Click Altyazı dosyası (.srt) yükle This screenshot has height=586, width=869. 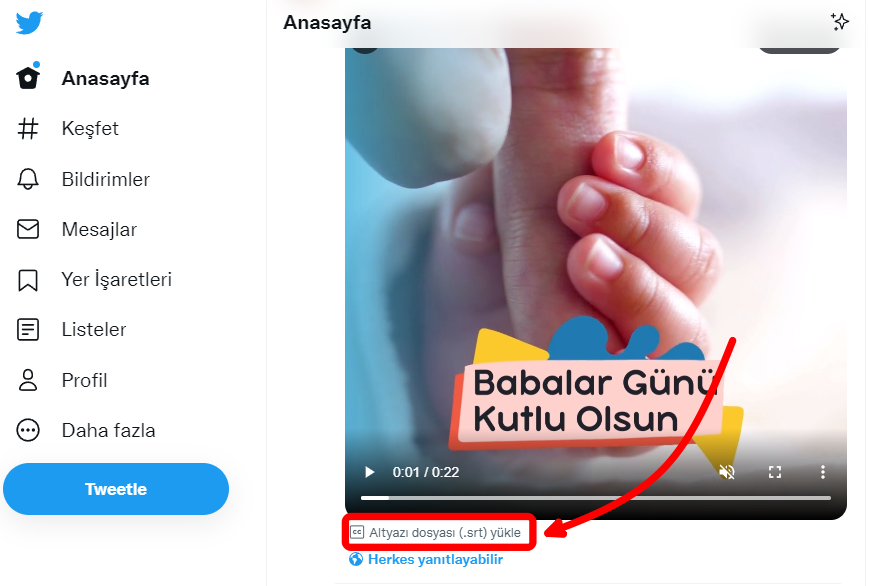[436, 532]
